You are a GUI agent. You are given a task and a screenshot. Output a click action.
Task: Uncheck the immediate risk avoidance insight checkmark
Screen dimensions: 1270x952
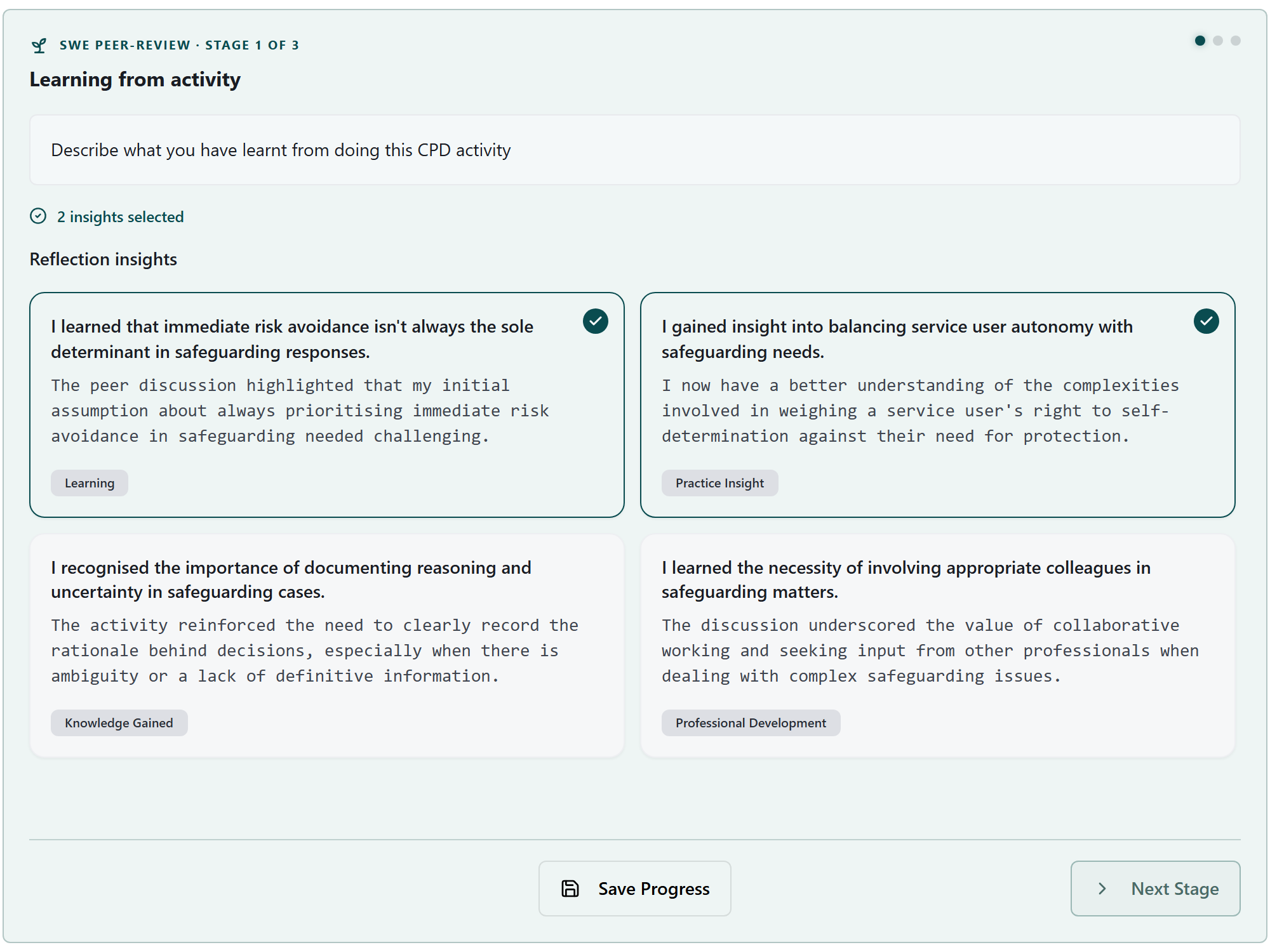pos(595,321)
